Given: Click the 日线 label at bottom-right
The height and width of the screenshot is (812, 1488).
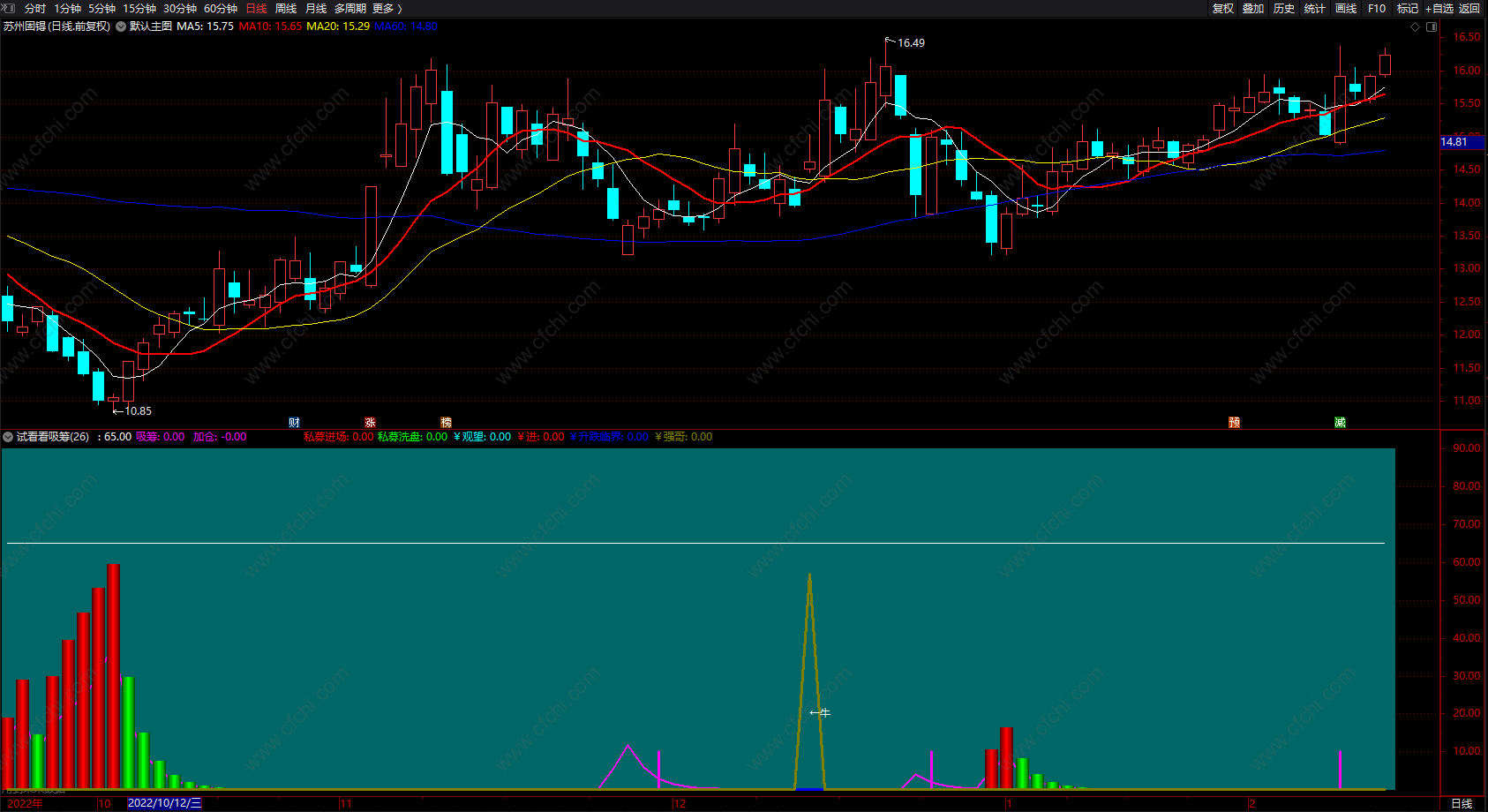Looking at the screenshot, I should pos(1462,804).
